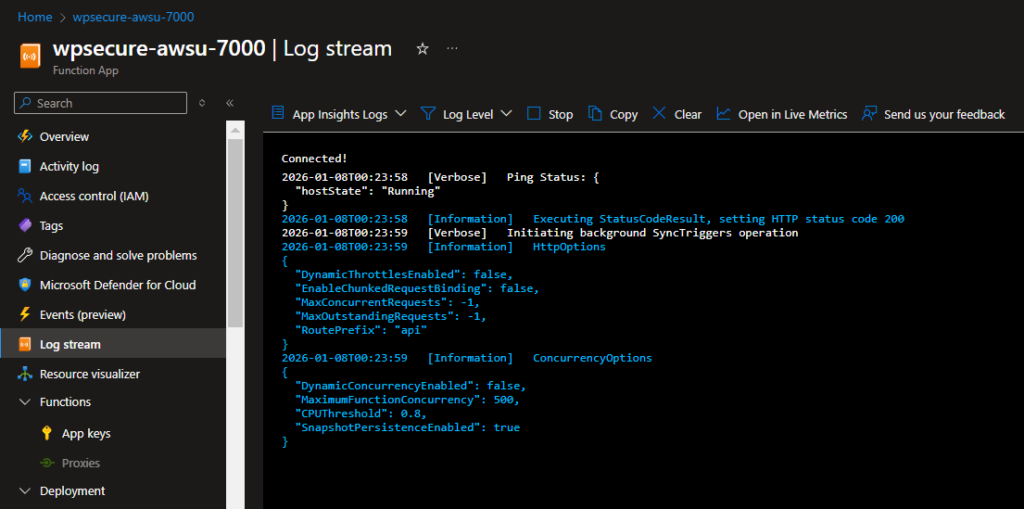1024x509 pixels.
Task: Click the sort arrows next to search
Action: tap(202, 103)
